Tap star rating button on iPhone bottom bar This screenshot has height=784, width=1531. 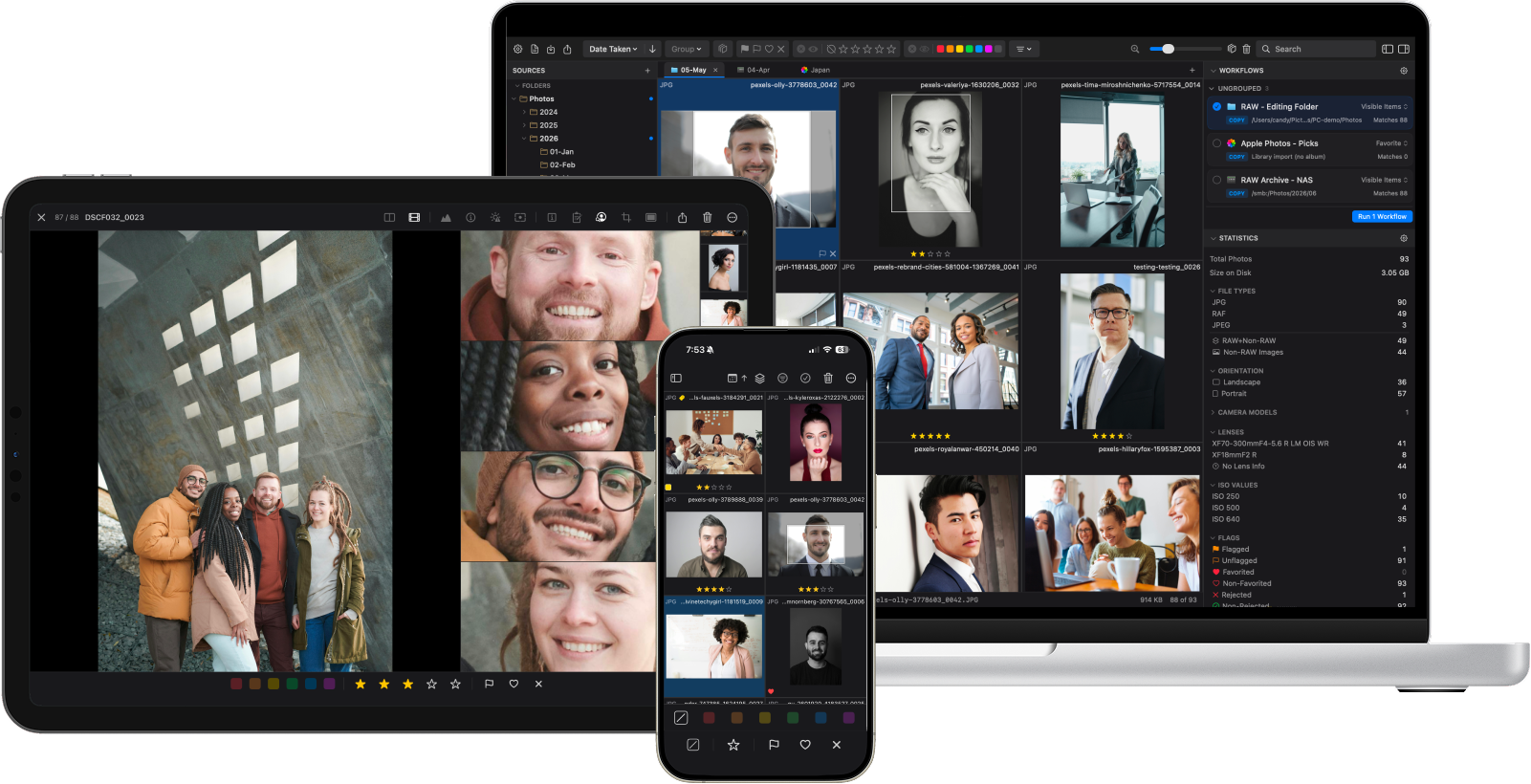[733, 745]
